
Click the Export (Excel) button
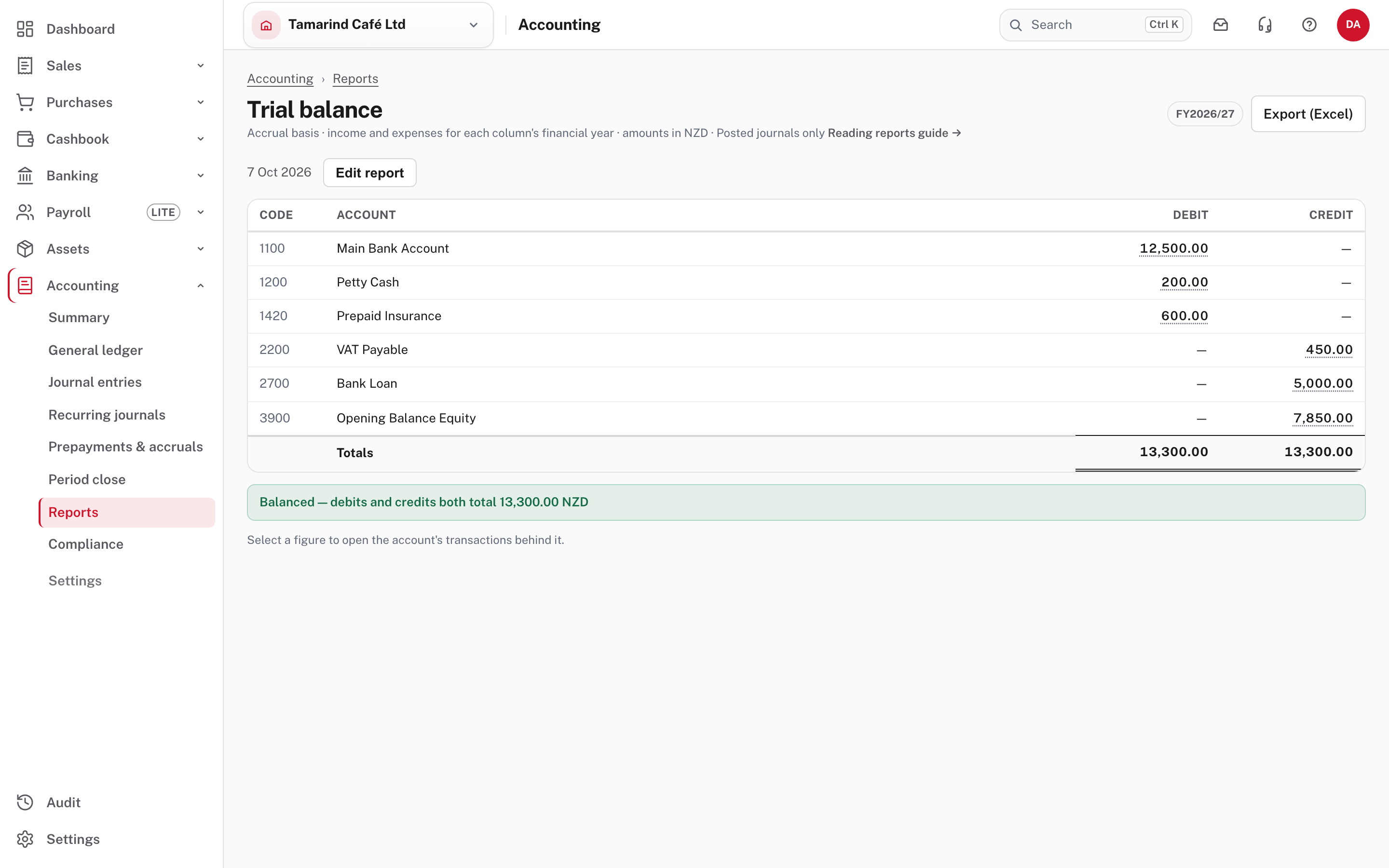(1307, 114)
